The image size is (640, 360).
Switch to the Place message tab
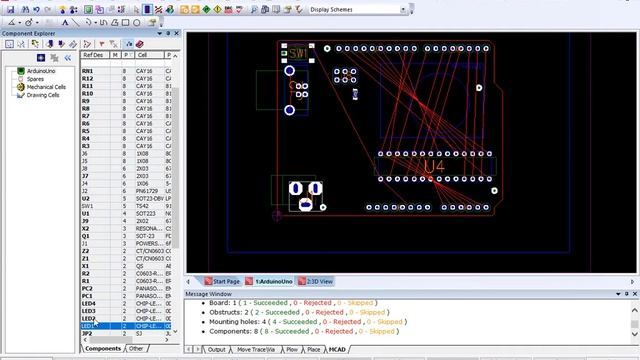coord(313,349)
